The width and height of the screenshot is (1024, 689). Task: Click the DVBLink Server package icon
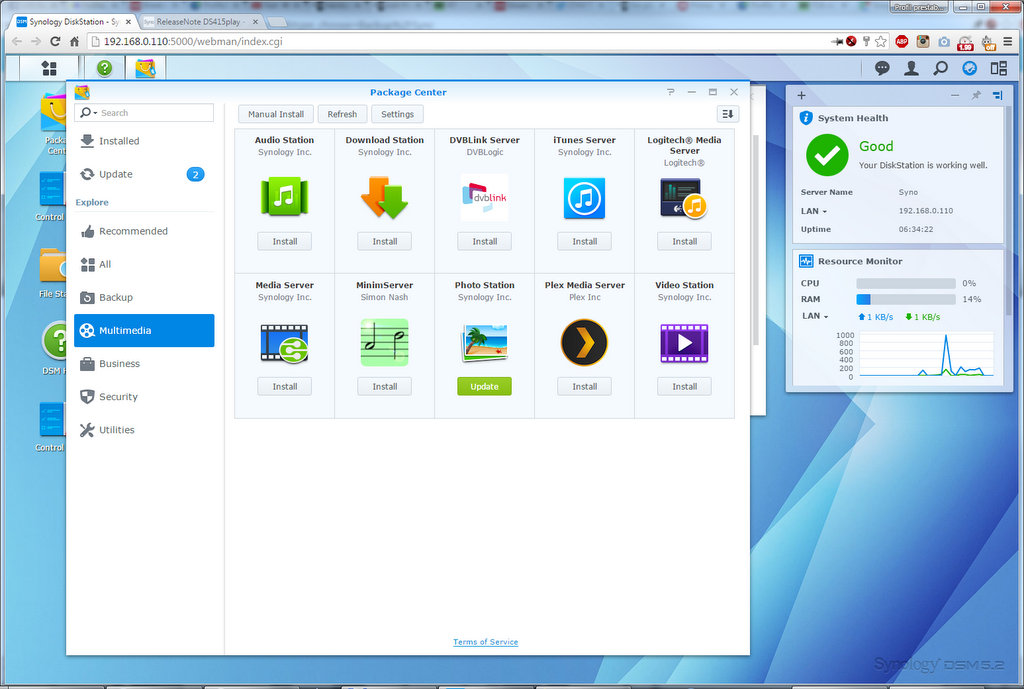coord(485,197)
